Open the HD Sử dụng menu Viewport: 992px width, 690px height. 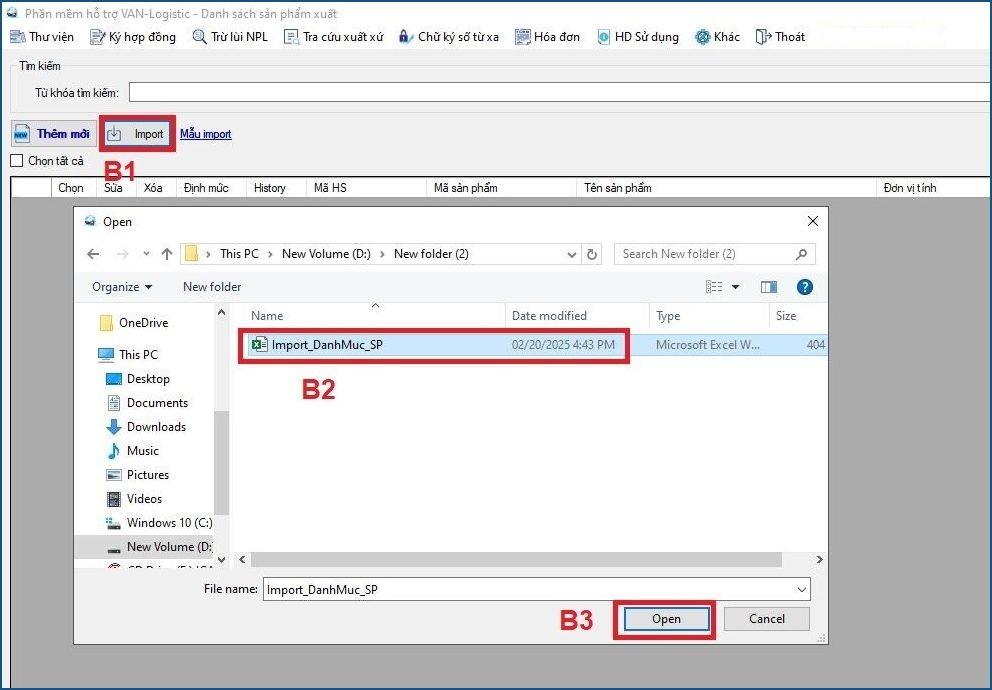click(638, 37)
